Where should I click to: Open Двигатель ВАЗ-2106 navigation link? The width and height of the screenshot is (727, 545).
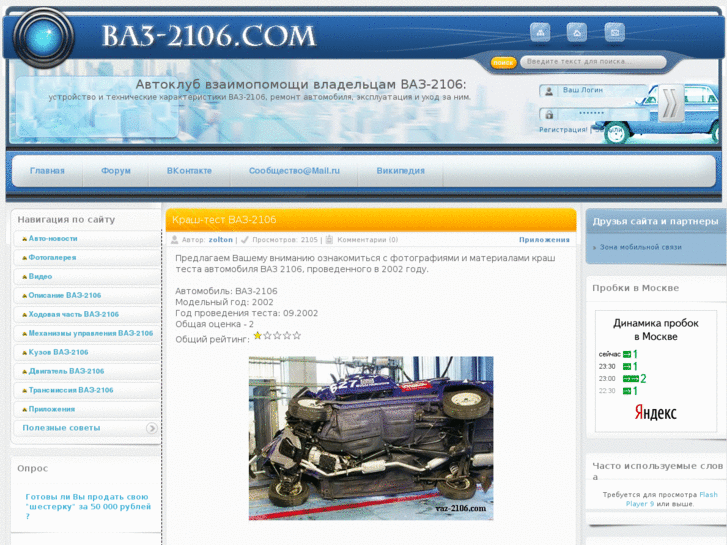66,372
